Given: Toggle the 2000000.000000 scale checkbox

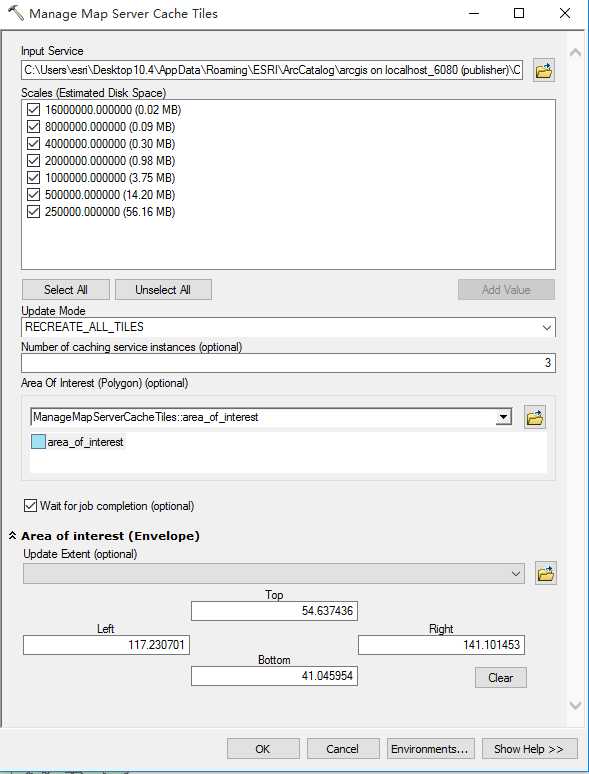Looking at the screenshot, I should point(34,160).
